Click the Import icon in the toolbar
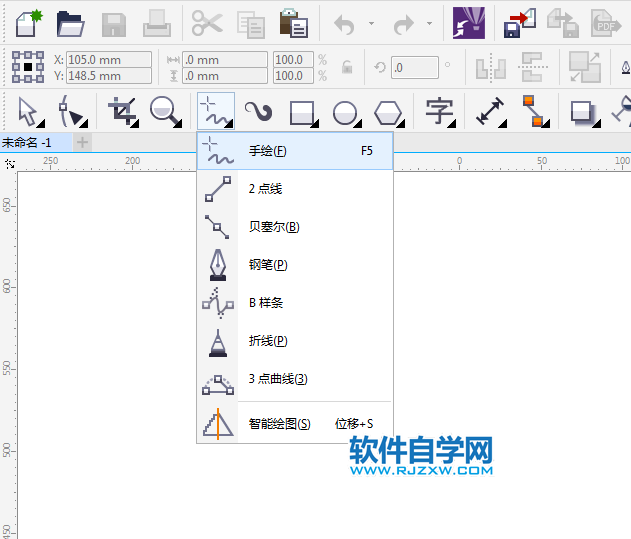 (x=519, y=23)
